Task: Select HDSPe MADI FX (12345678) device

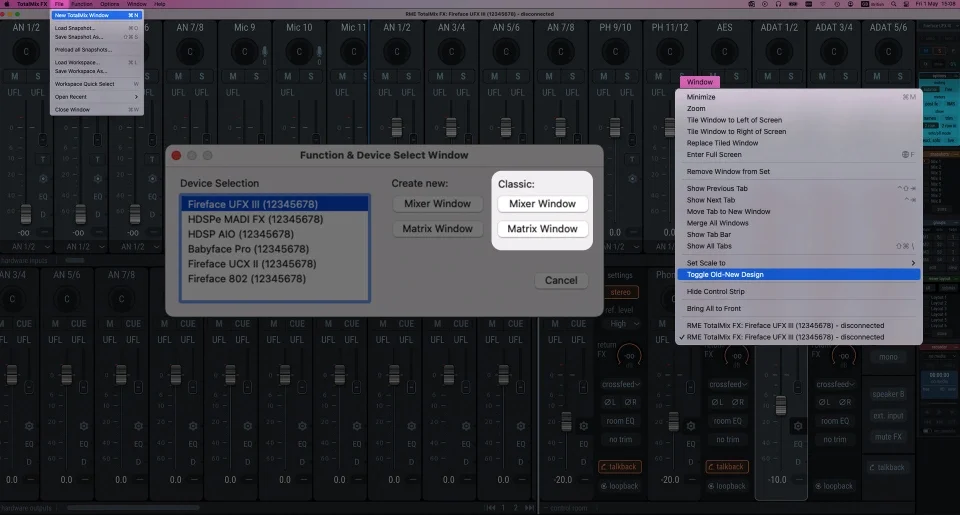Action: (x=274, y=219)
